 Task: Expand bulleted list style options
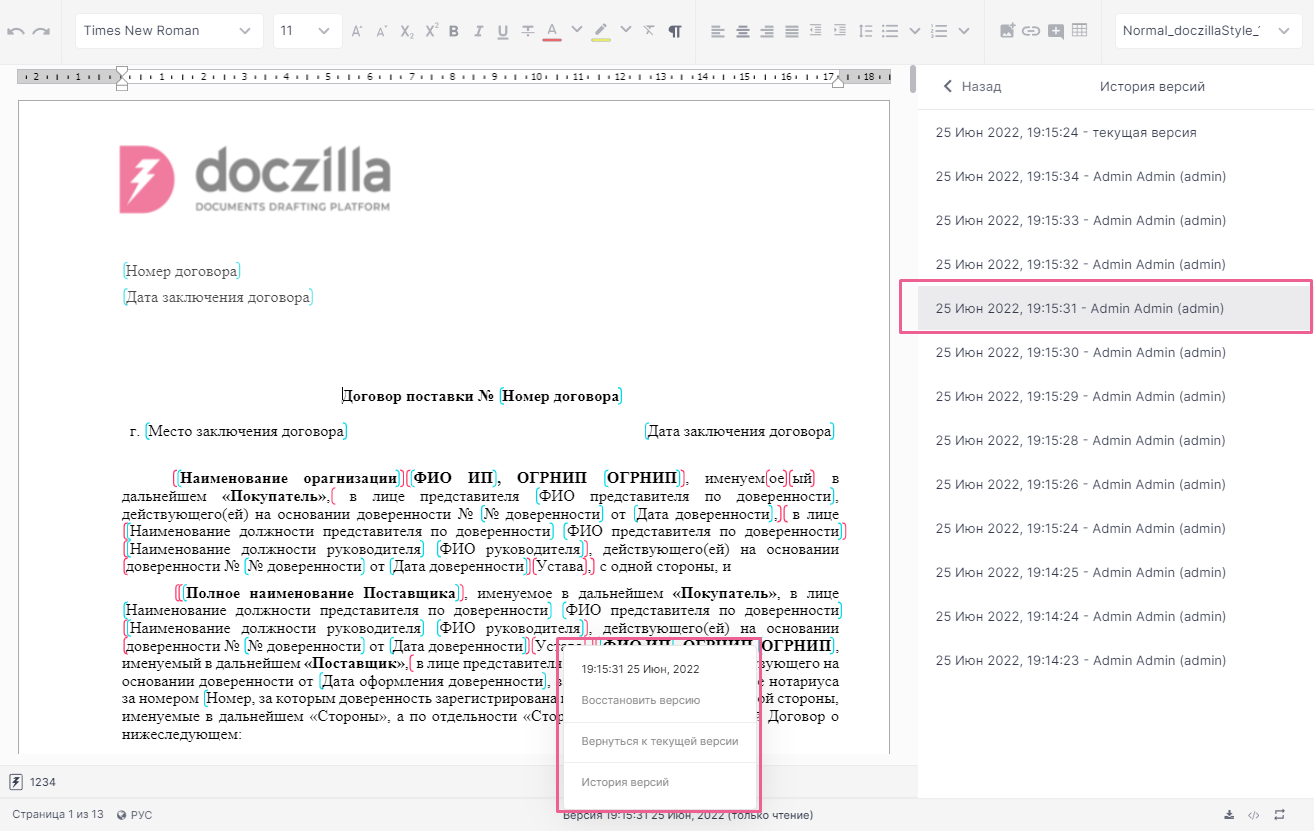tap(914, 30)
